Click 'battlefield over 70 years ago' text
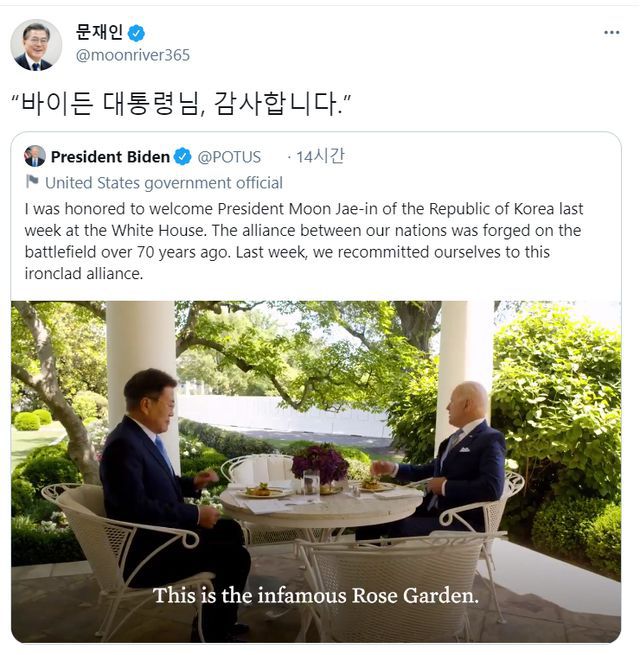 click(130, 252)
